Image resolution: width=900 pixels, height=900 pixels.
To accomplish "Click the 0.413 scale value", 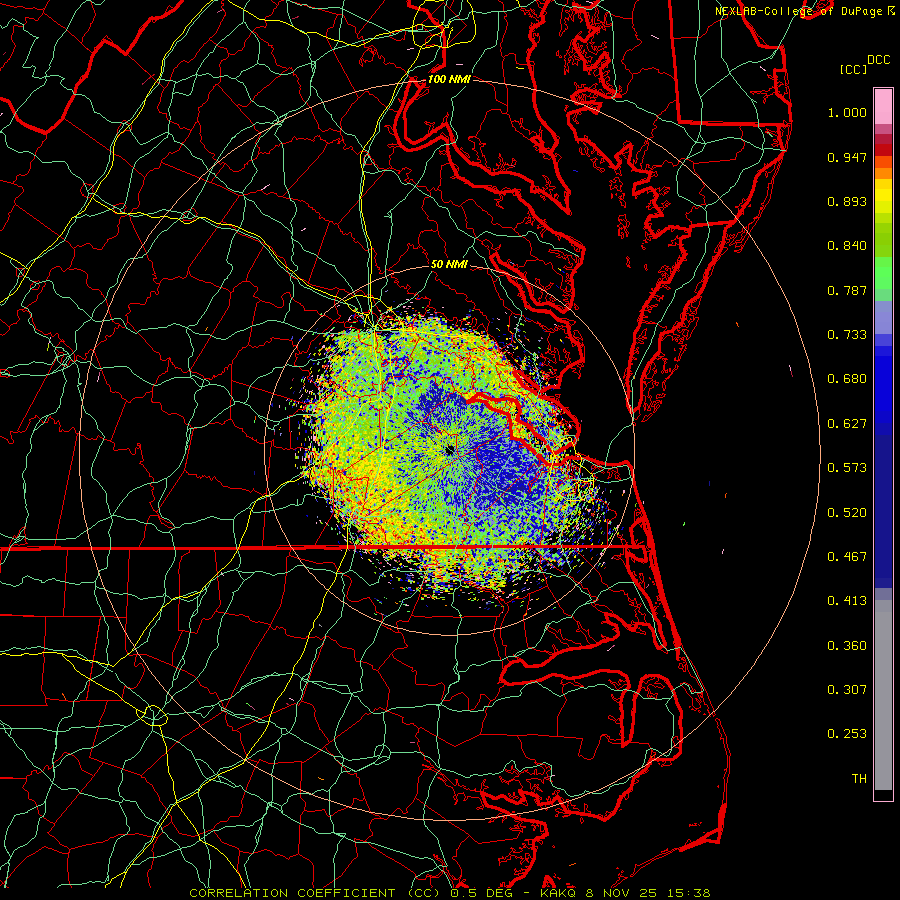I will coord(847,601).
